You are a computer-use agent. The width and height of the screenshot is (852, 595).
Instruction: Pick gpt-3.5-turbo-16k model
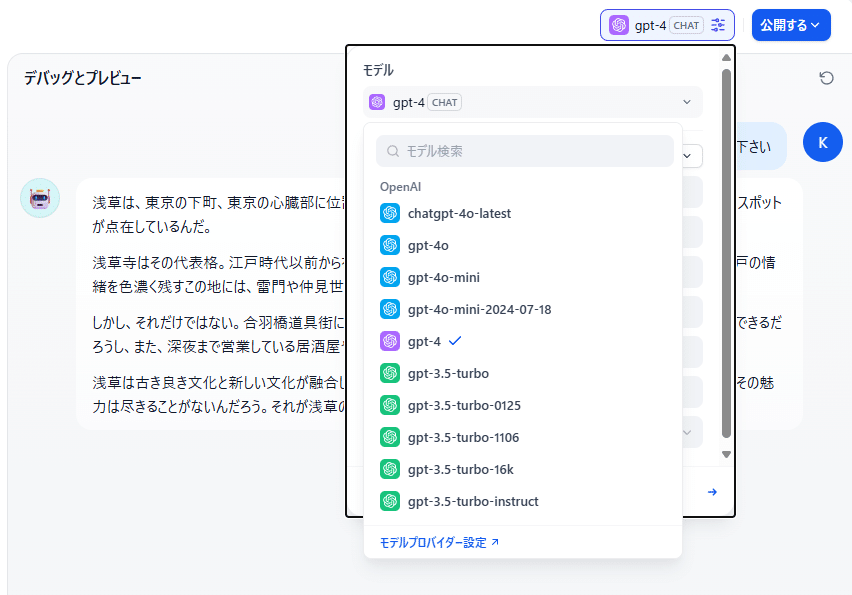(523, 469)
